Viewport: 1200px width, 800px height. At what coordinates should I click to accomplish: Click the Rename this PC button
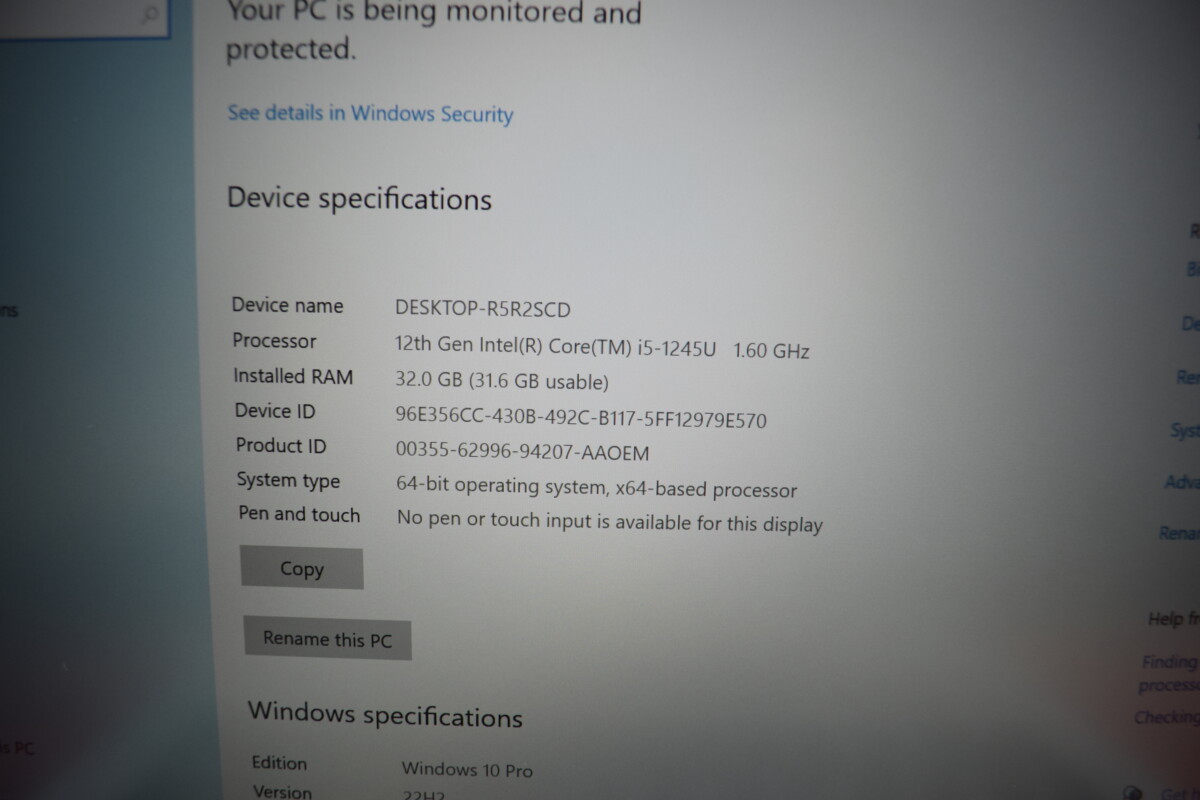(327, 638)
